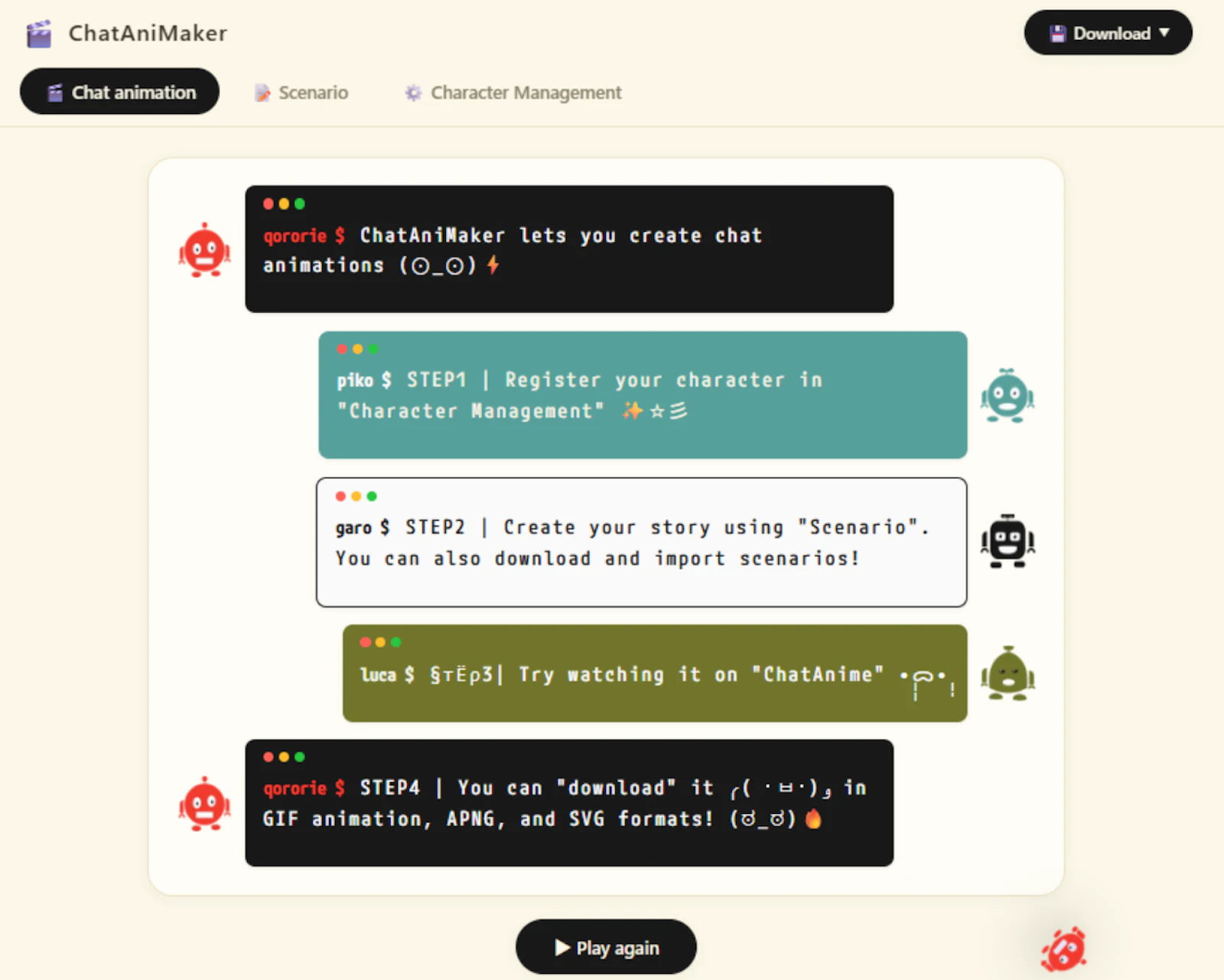Click the pencil-note icon beside Scenario
Image resolution: width=1224 pixels, height=980 pixels.
click(262, 93)
